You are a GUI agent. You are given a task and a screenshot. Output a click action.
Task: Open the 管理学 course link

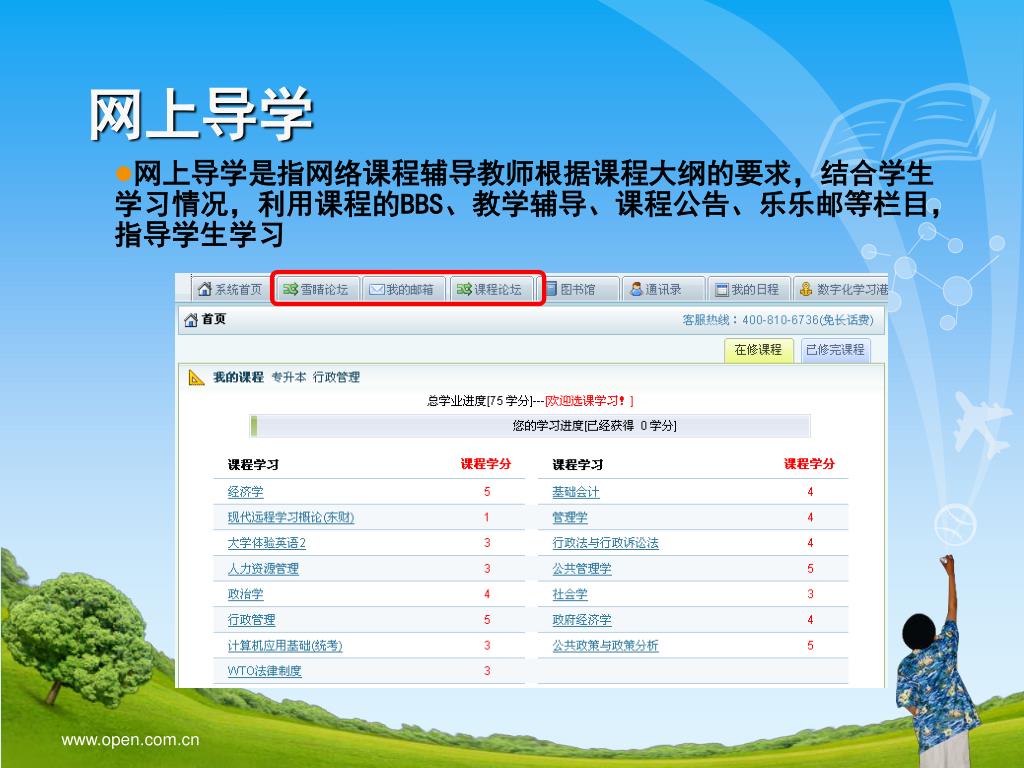tap(569, 518)
